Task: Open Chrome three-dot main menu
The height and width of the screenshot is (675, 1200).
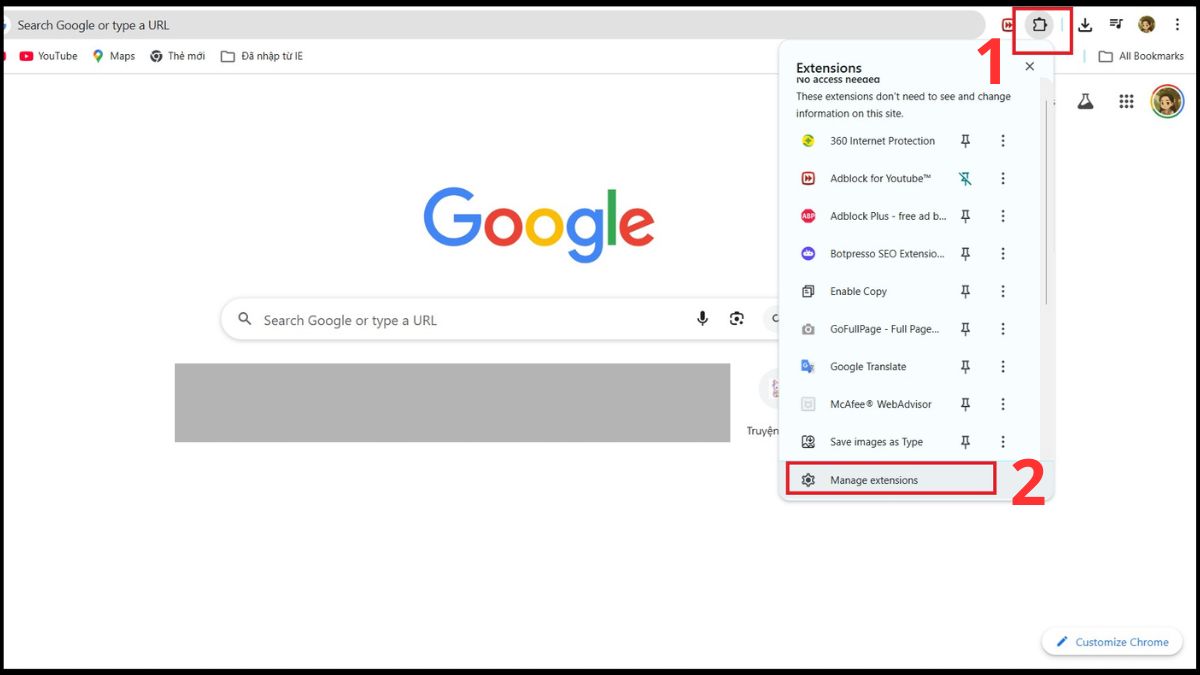Action: tap(1177, 25)
